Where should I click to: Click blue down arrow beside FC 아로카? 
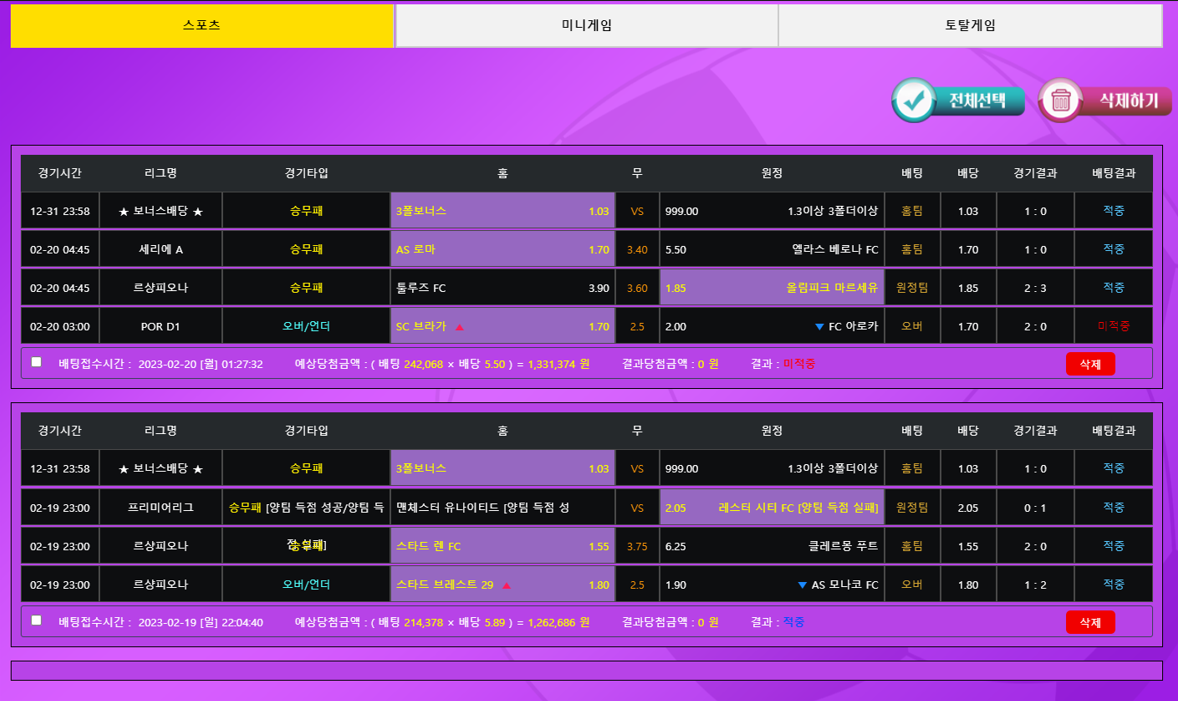819,326
